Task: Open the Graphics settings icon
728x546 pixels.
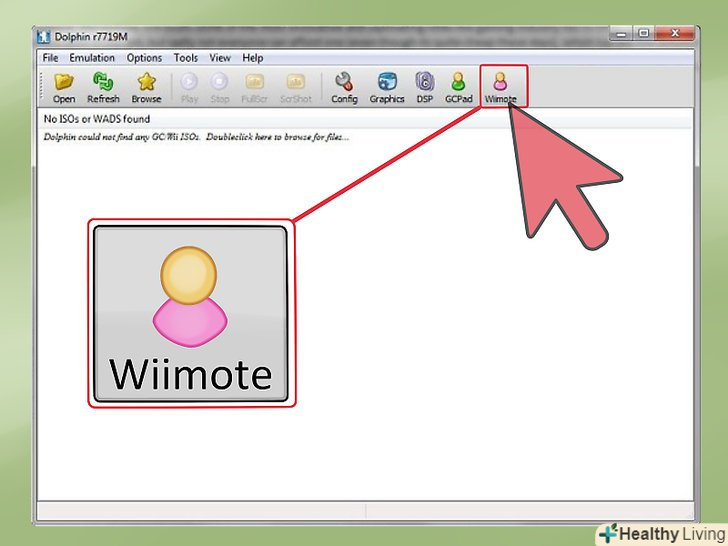Action: click(x=387, y=86)
